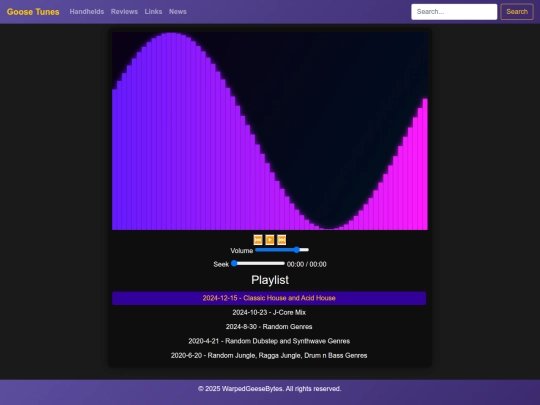The image size is (540, 405).
Task: Click the play button
Action: click(270, 240)
